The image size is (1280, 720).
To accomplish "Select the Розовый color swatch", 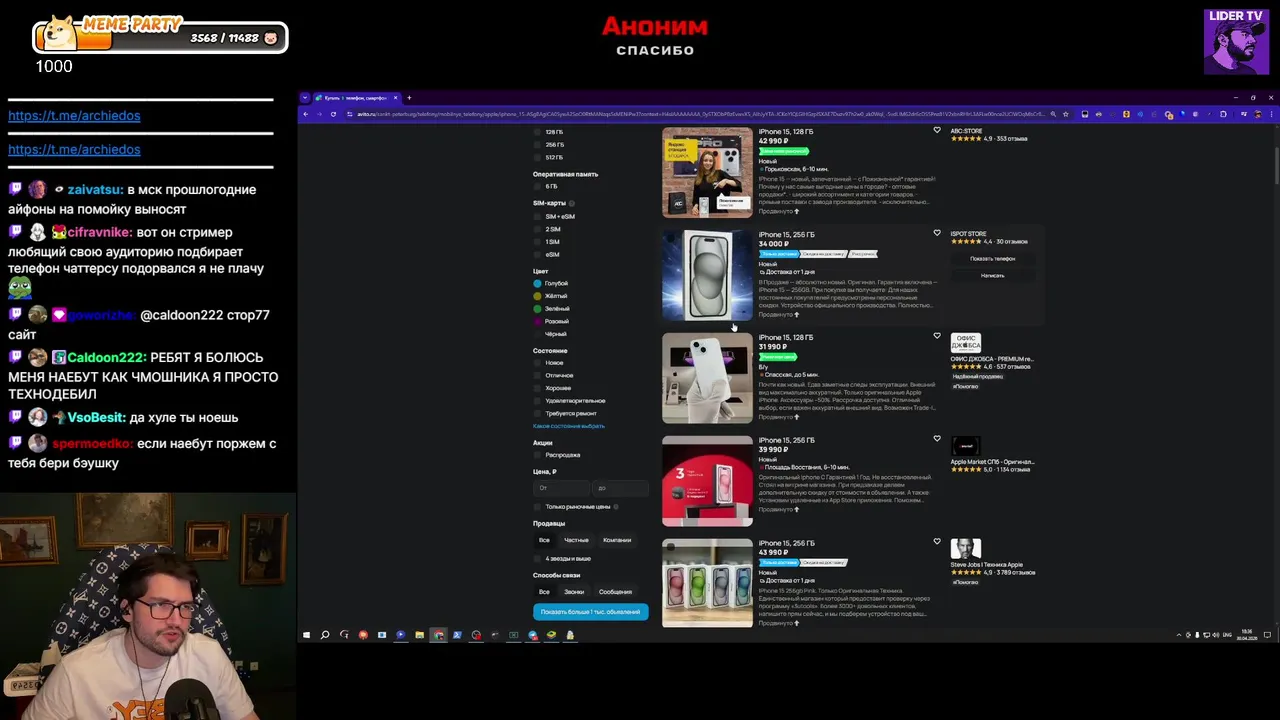I will [x=537, y=321].
